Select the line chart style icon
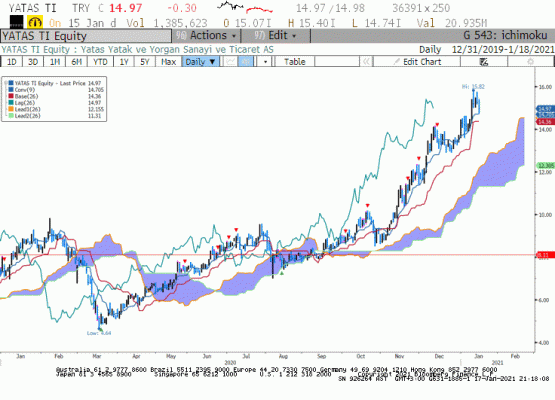This screenshot has height=400, width=555. point(230,62)
